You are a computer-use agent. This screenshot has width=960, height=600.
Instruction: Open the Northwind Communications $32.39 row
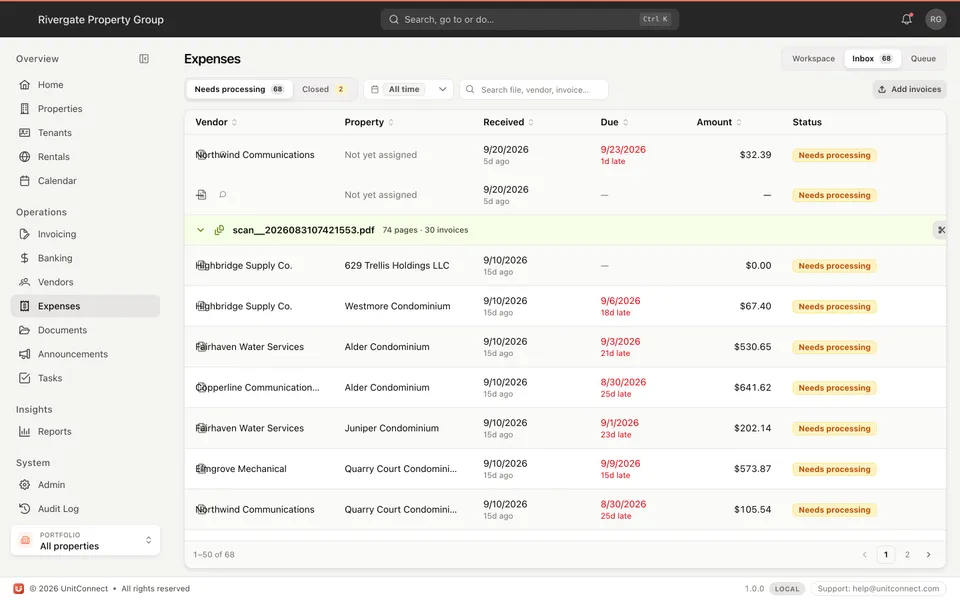[x=565, y=155]
